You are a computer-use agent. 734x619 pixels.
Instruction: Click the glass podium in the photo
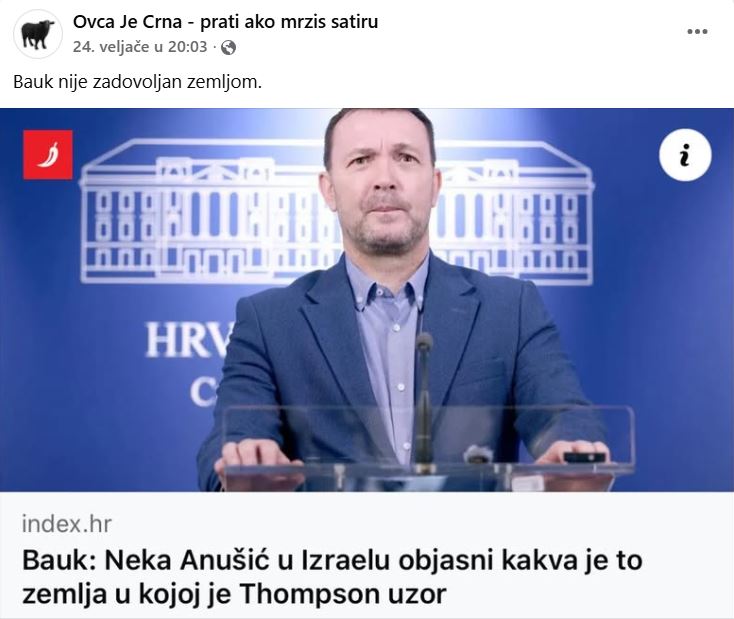tap(427, 450)
